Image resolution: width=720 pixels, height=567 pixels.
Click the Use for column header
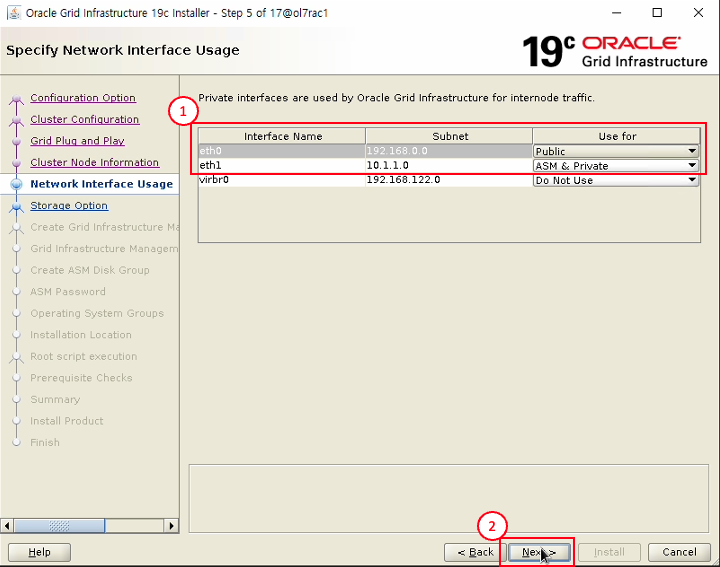pos(617,136)
